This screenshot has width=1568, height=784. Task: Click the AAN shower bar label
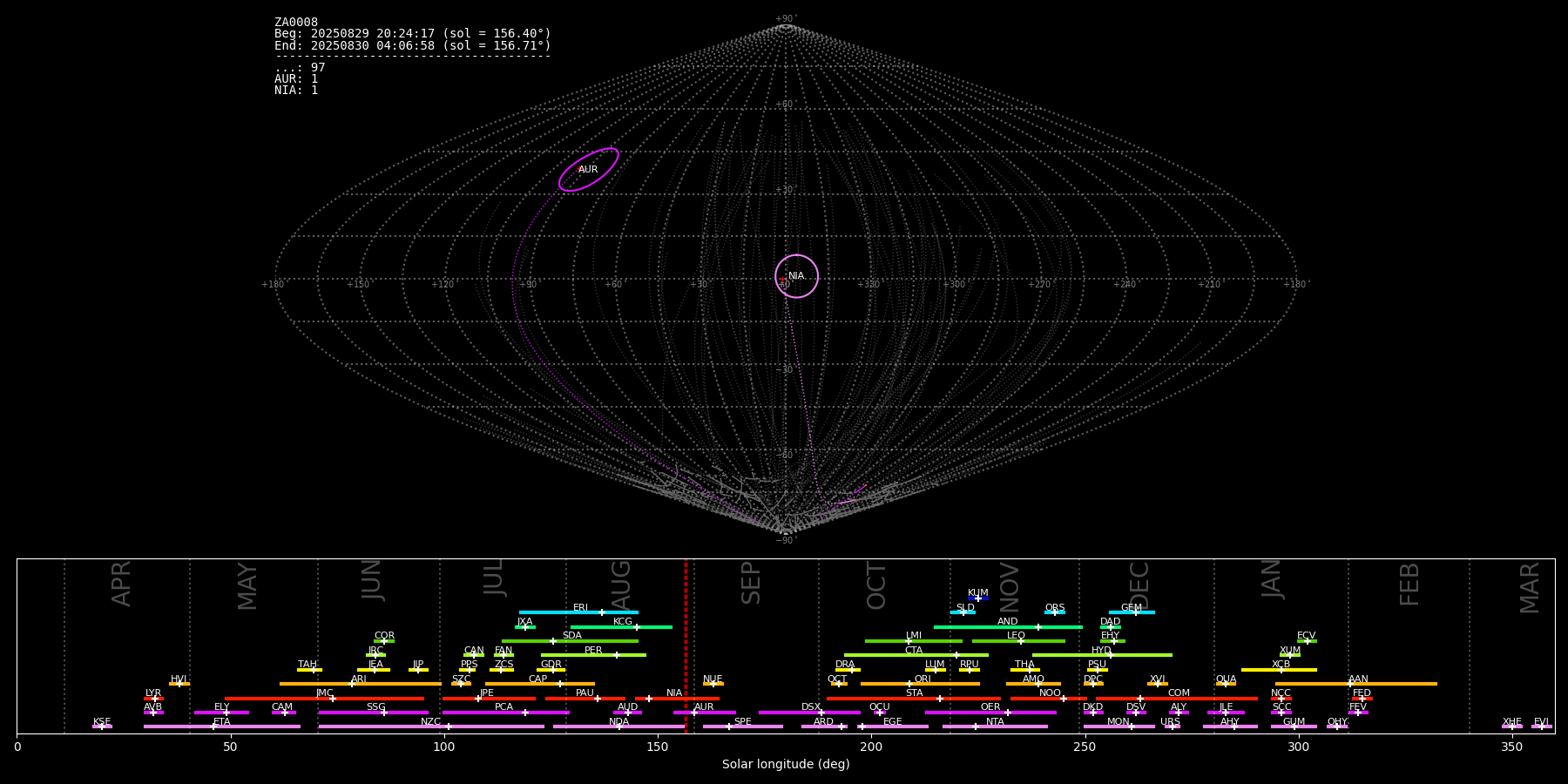pos(1358,679)
